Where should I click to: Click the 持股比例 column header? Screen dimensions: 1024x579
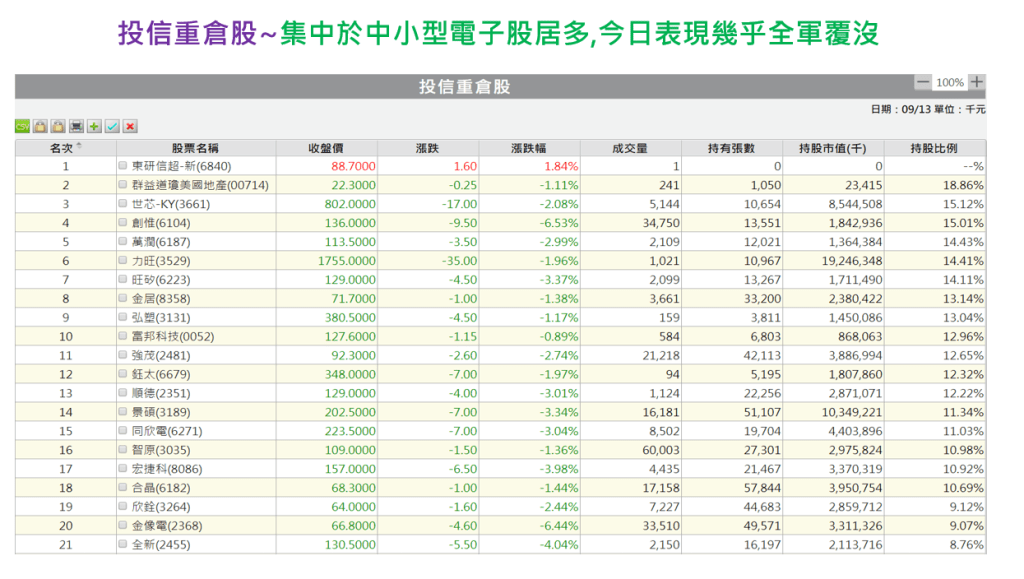tap(934, 148)
